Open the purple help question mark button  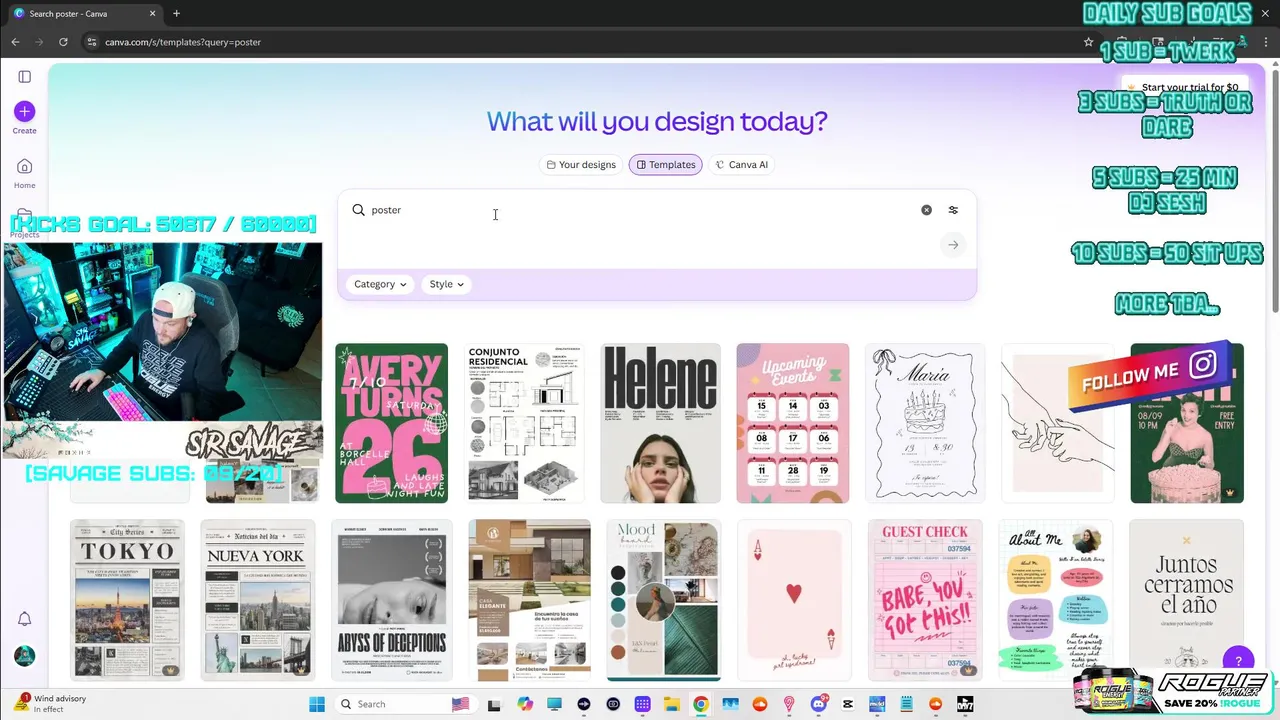click(1238, 660)
